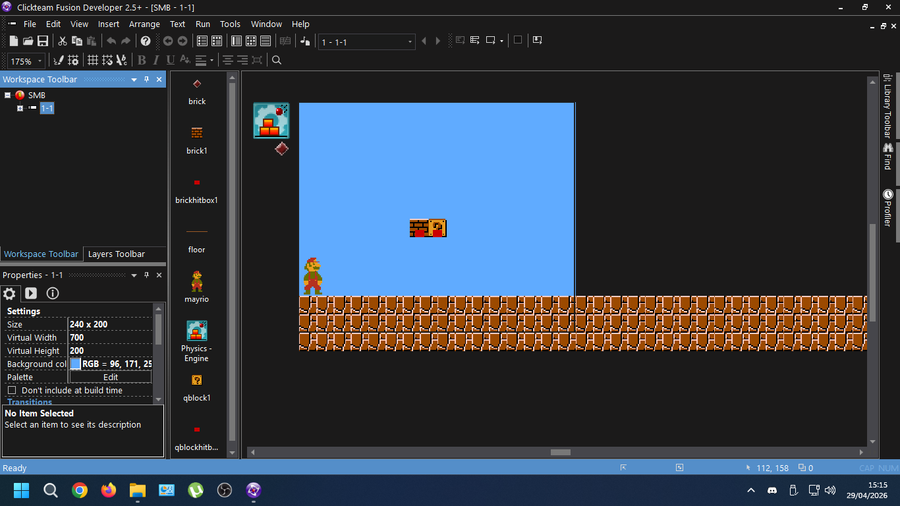Open the File menu
Image resolution: width=900 pixels, height=506 pixels.
point(30,24)
